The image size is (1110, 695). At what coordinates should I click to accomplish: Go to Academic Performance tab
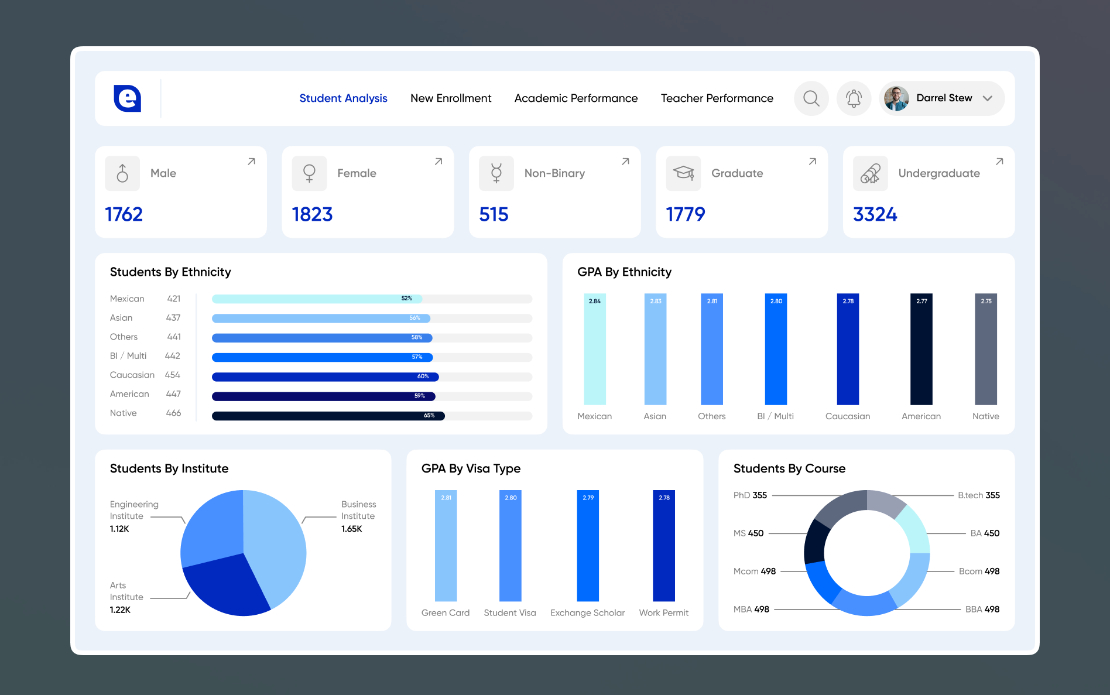[576, 98]
